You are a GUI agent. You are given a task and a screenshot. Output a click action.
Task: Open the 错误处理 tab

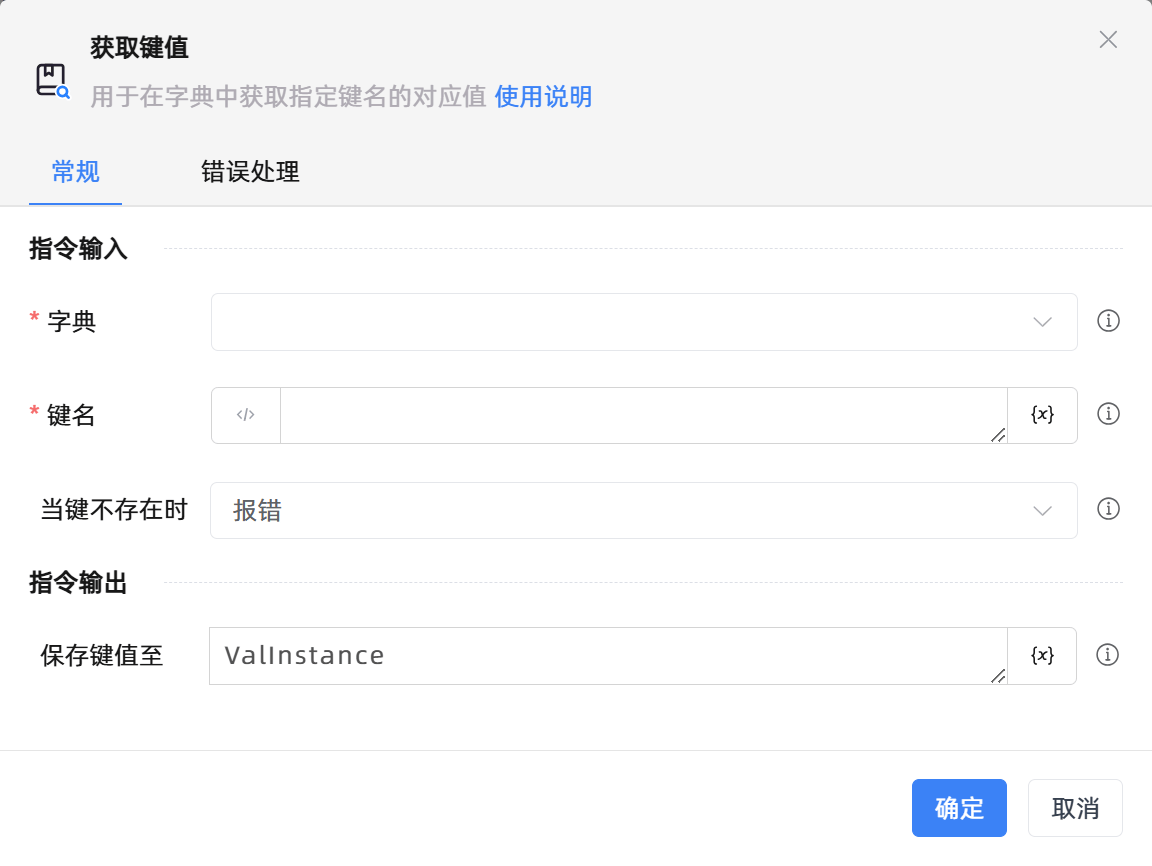(250, 172)
